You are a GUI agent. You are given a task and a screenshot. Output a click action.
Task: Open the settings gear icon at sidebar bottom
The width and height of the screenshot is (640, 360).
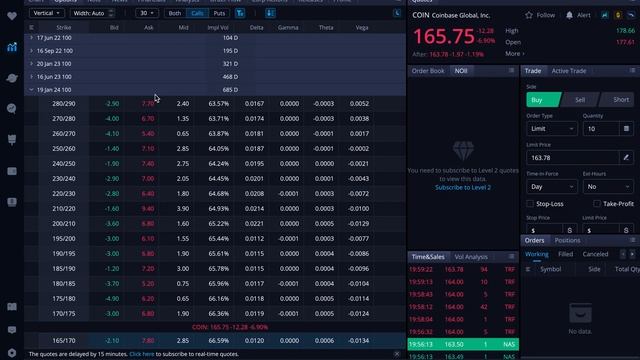point(12,353)
